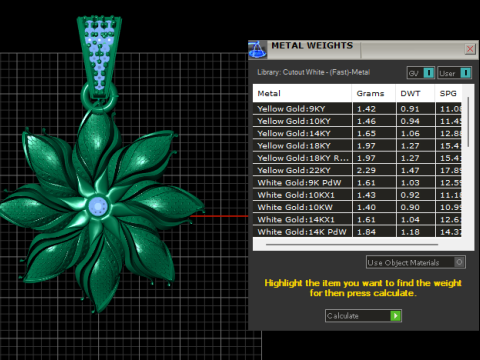This screenshot has width=480, height=360.
Task: Select the Yellow Gold:18KY R... row
Action: click(x=357, y=158)
